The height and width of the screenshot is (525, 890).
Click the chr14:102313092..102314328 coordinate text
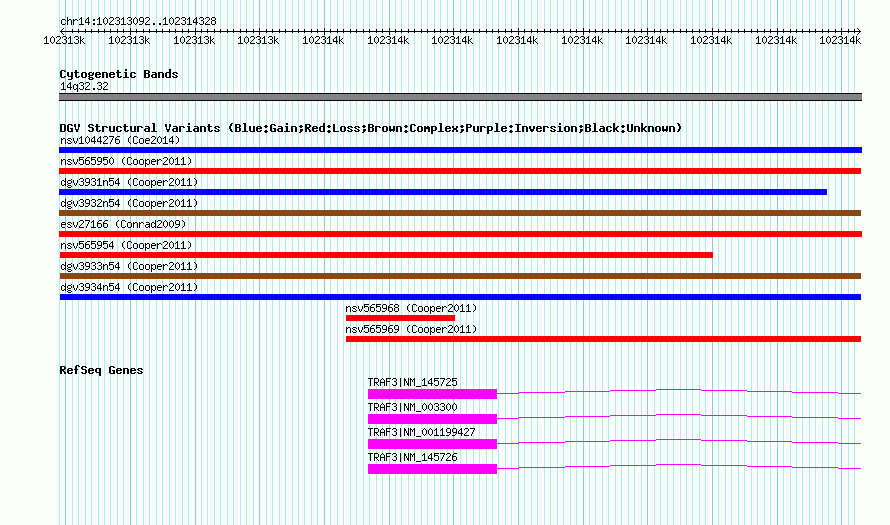[x=138, y=22]
